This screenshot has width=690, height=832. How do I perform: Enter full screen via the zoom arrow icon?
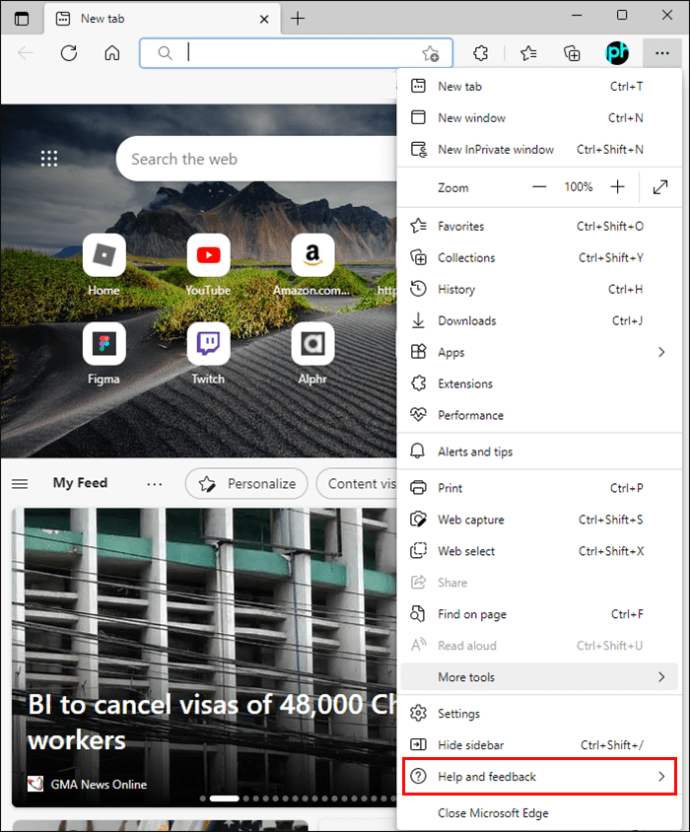(x=660, y=187)
